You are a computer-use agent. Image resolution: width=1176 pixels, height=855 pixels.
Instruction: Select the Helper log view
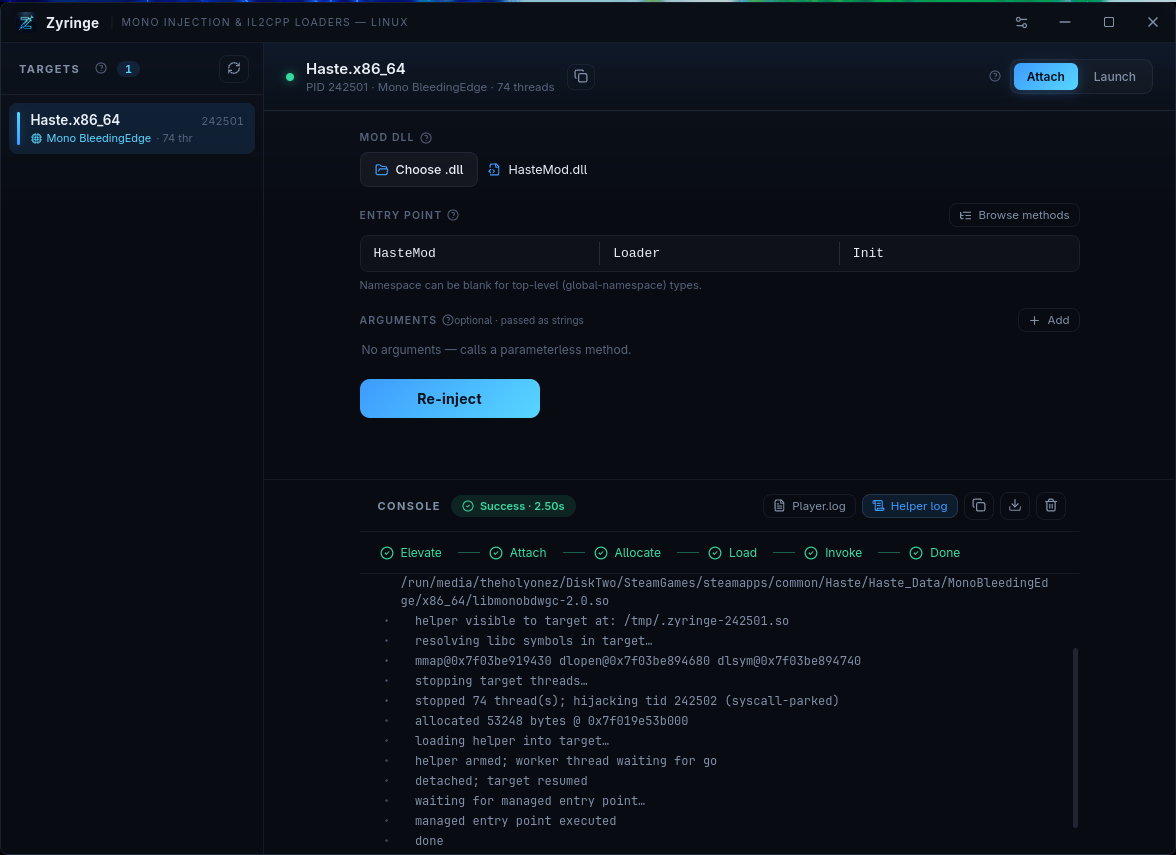910,506
